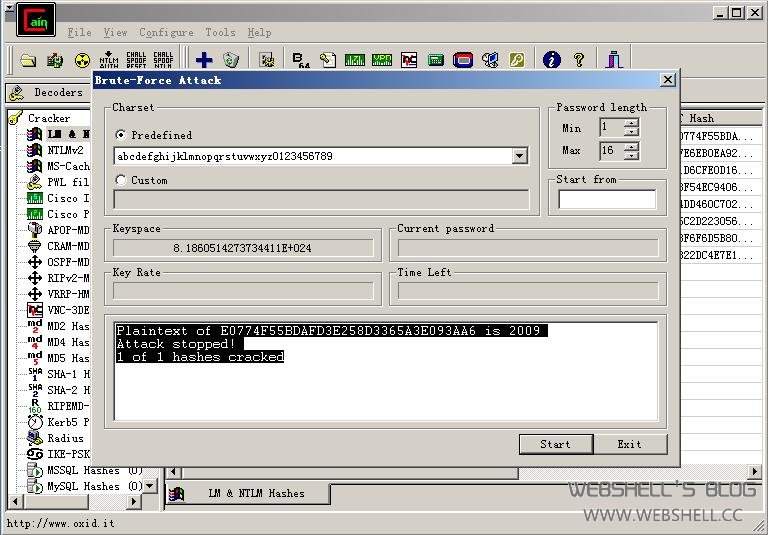Open the Base64 password decoder tool
Image resolution: width=768 pixels, height=535 pixels.
[x=301, y=60]
